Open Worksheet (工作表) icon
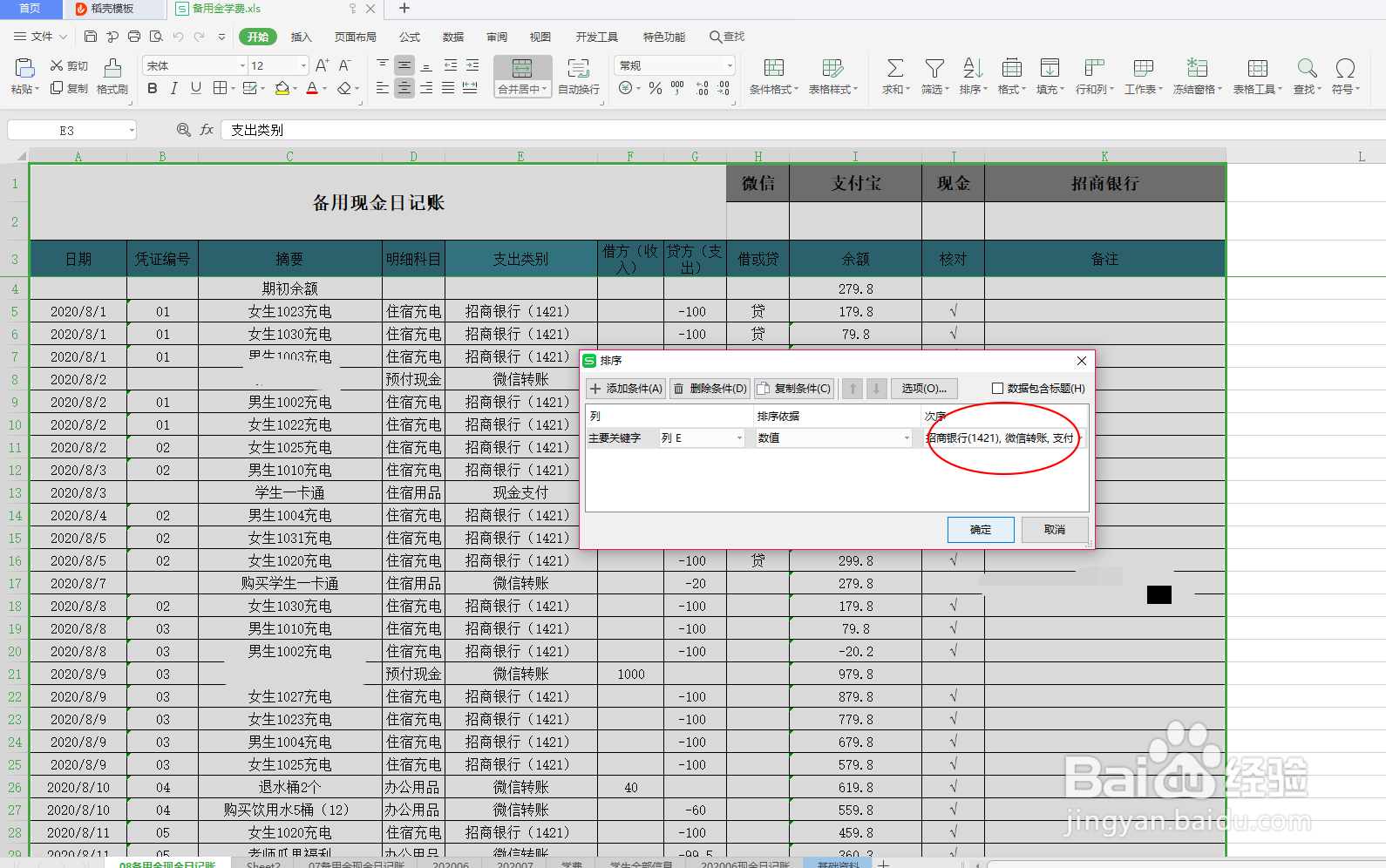Image resolution: width=1386 pixels, height=868 pixels. pos(1143,69)
